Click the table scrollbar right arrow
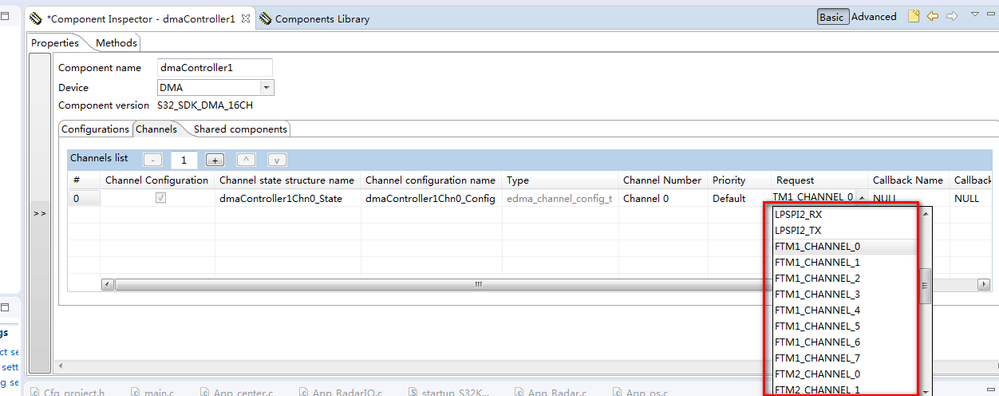This screenshot has width=999, height=396. coord(984,284)
